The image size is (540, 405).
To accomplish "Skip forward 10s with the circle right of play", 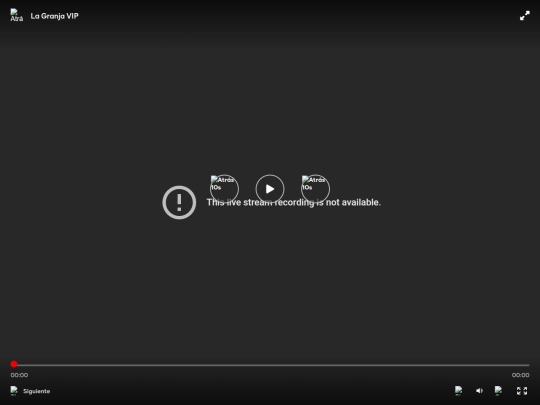I will [315, 189].
